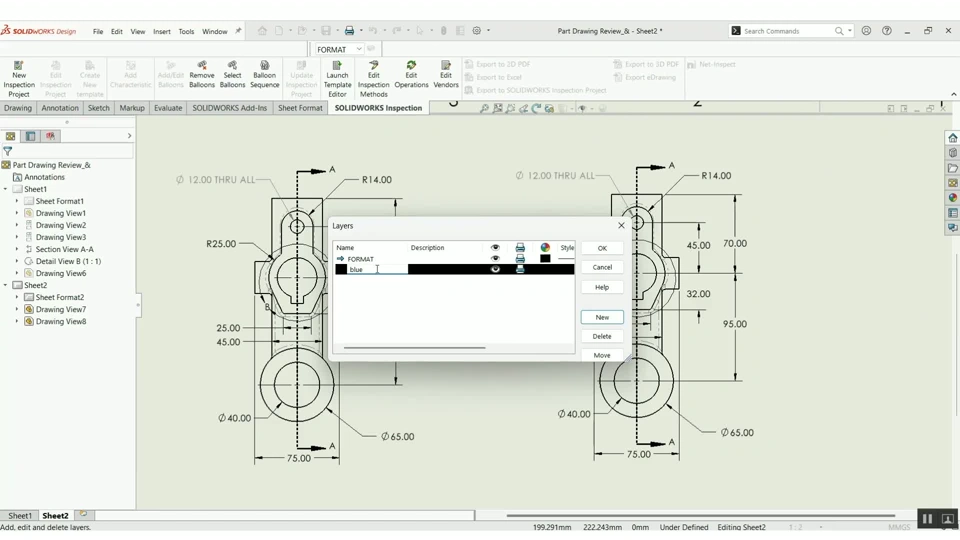Click the Print icon in the top toolbar
Viewport: 960px width, 540px height.
(349, 31)
